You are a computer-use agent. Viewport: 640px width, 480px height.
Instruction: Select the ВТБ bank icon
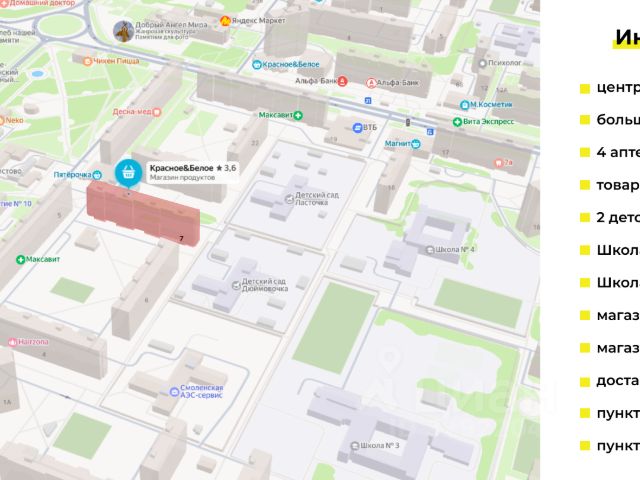(357, 128)
